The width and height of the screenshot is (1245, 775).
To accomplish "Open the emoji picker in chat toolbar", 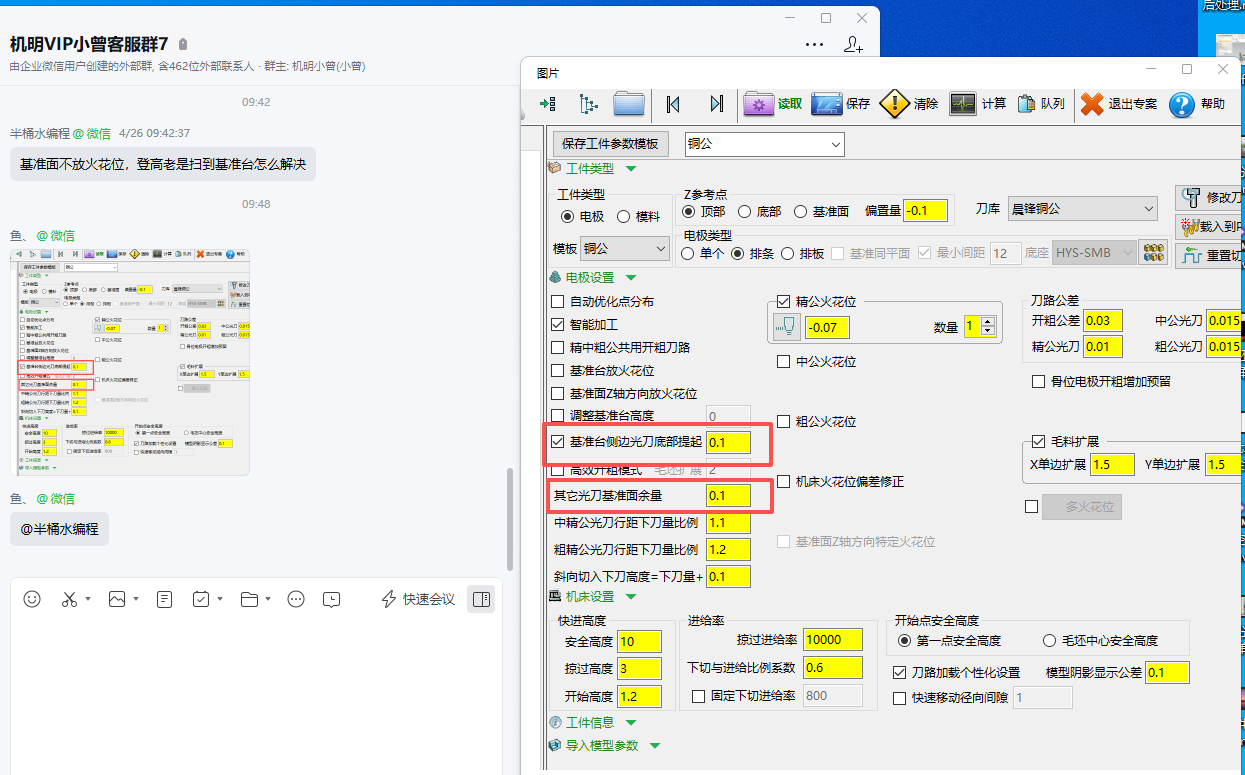I will (x=32, y=599).
